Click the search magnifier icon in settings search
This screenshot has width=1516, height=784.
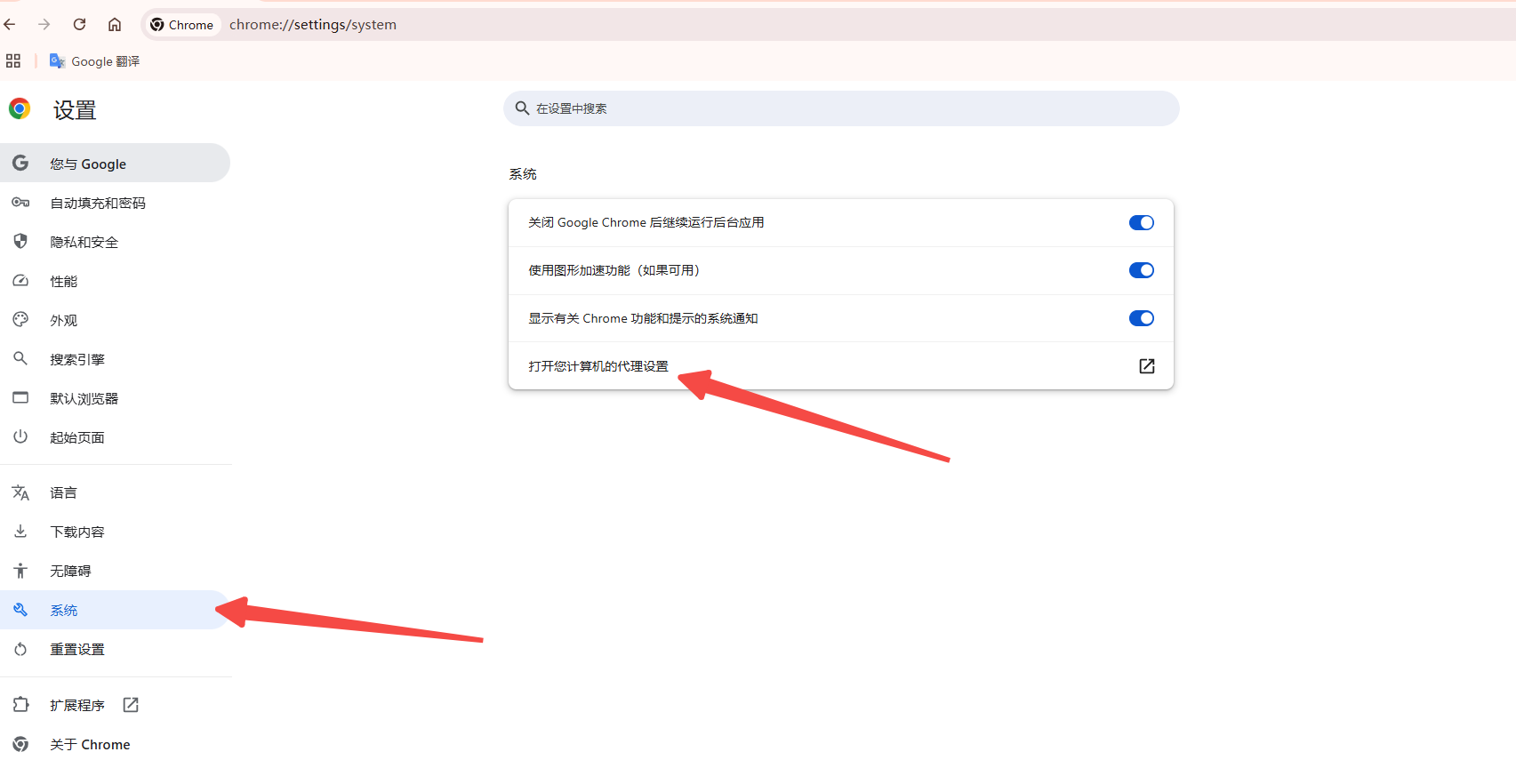click(523, 108)
